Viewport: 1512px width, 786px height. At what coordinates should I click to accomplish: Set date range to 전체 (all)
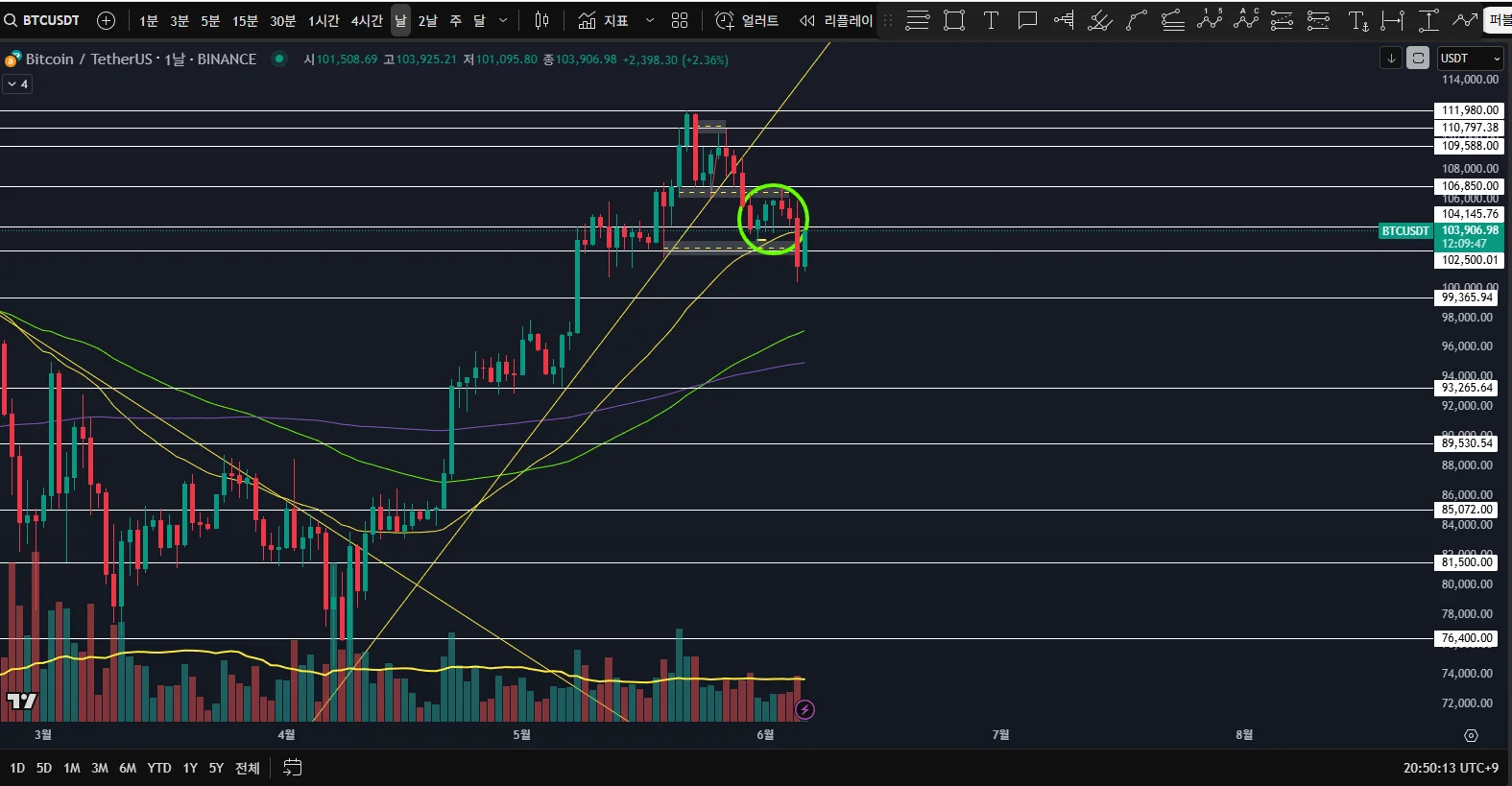(x=248, y=768)
